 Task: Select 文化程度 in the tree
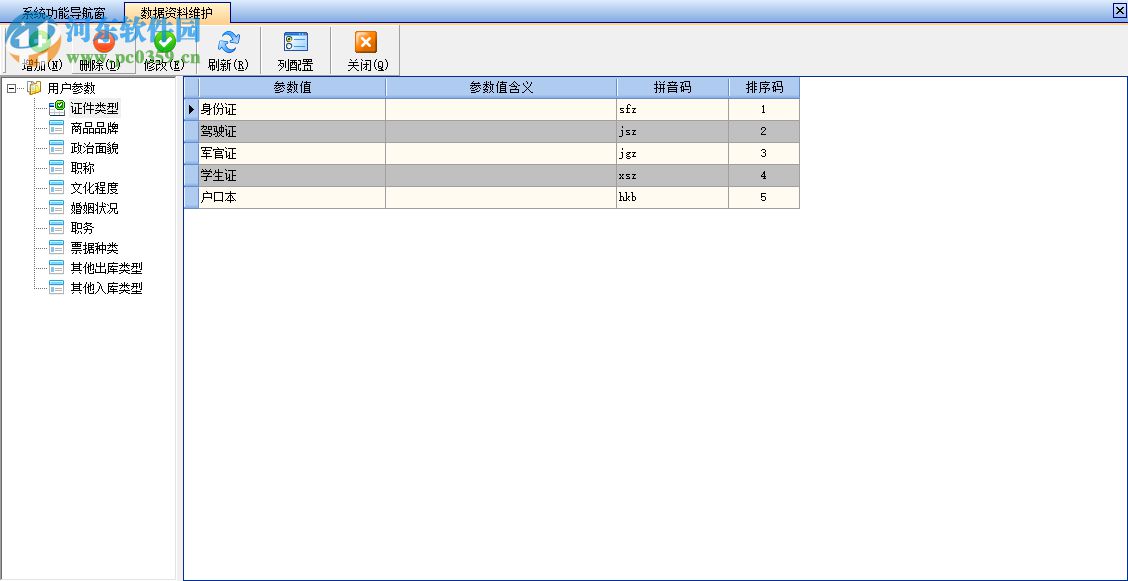click(94, 188)
